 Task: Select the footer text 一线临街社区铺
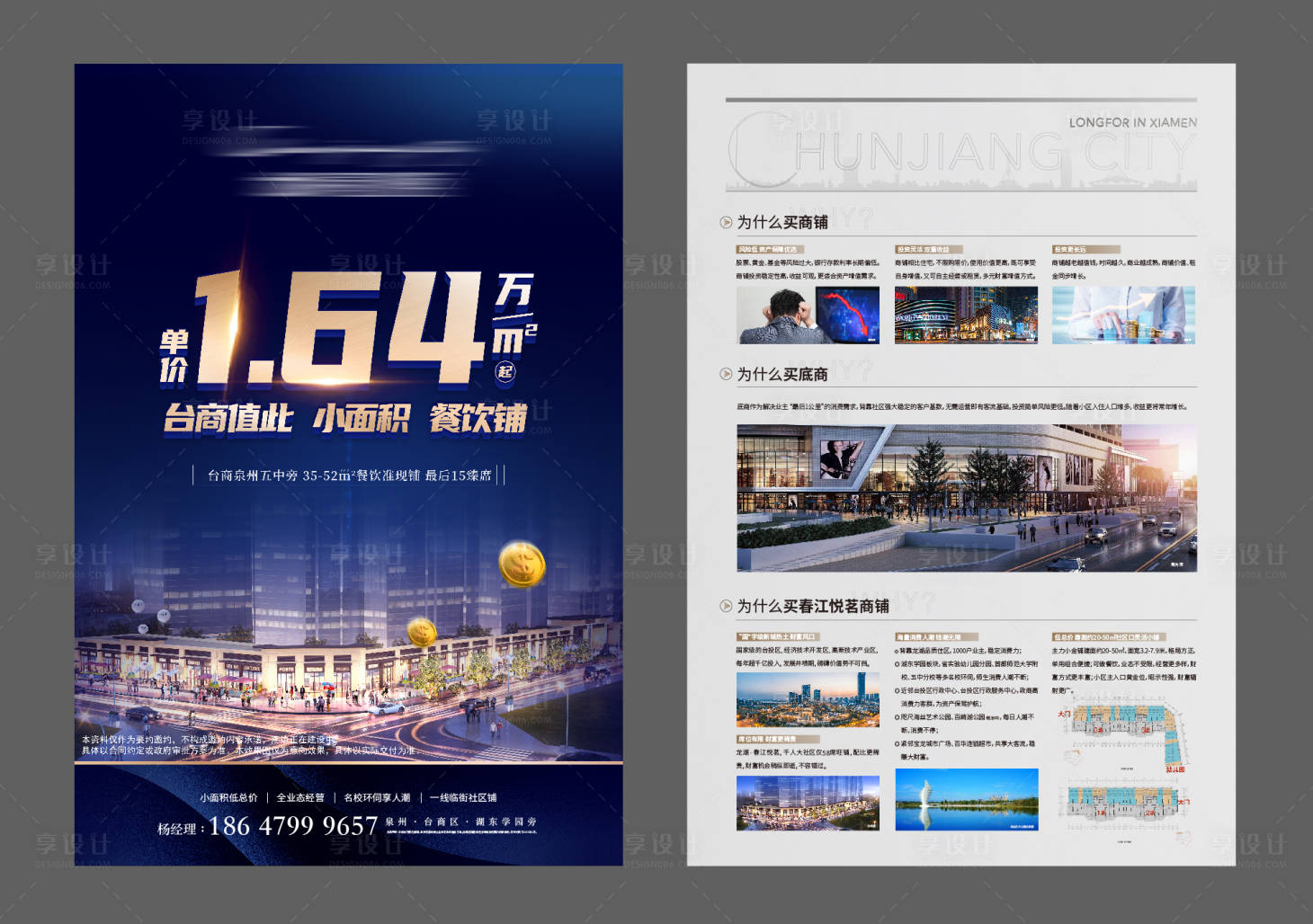pos(463,797)
